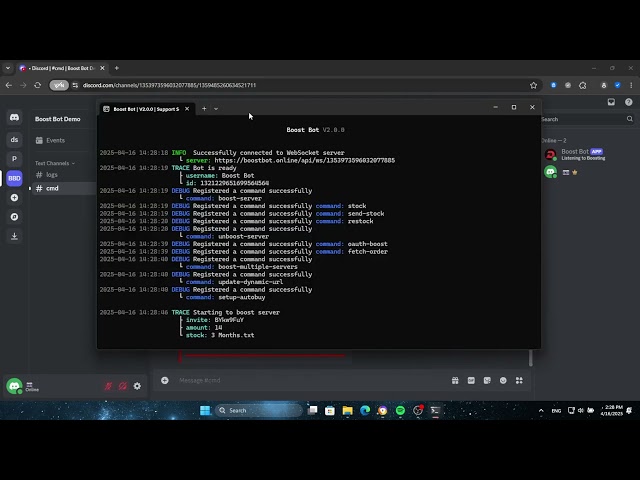Open Microsoft Edge from the taskbar
Screen dimensions: 640x480
click(365, 411)
